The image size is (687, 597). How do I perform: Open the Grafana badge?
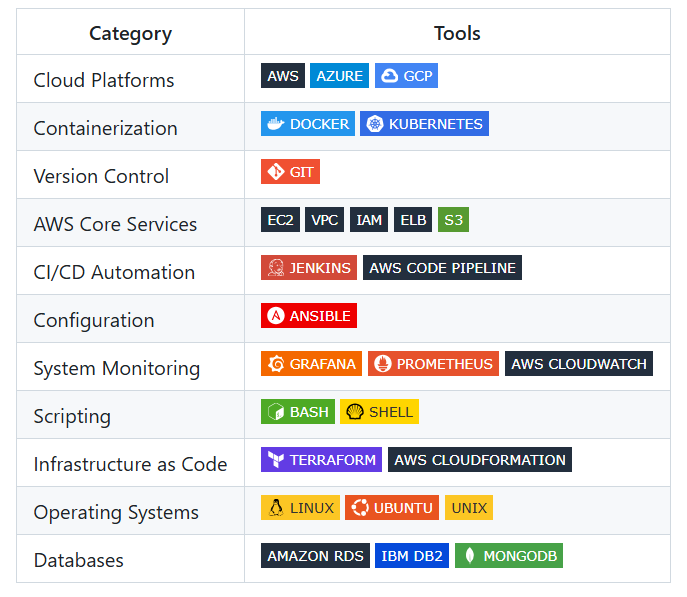pos(311,364)
